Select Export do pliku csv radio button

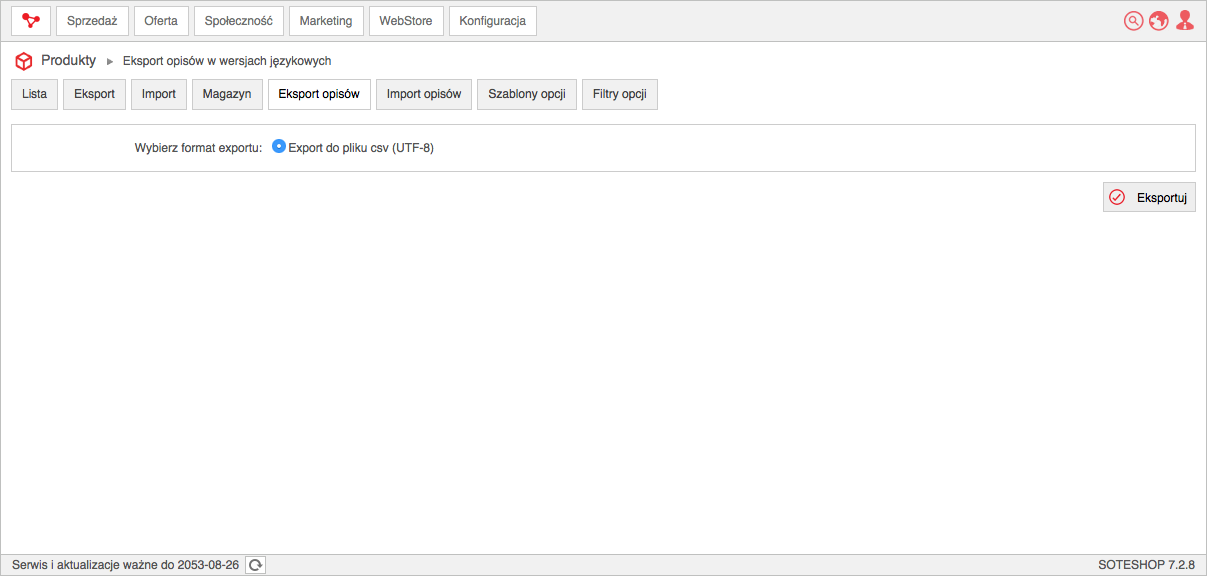[x=279, y=146]
